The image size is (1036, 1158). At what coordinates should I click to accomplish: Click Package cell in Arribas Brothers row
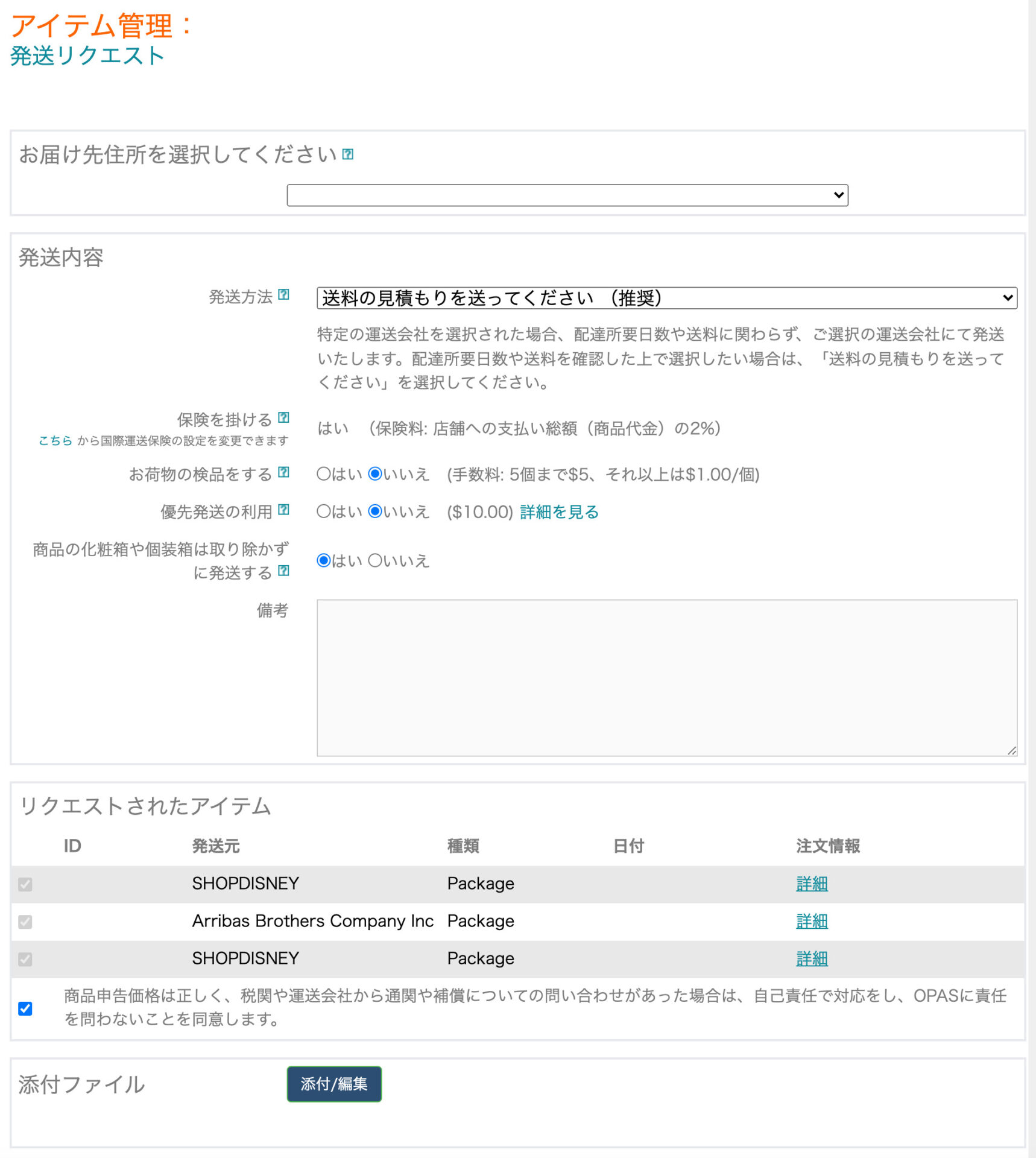click(x=481, y=921)
